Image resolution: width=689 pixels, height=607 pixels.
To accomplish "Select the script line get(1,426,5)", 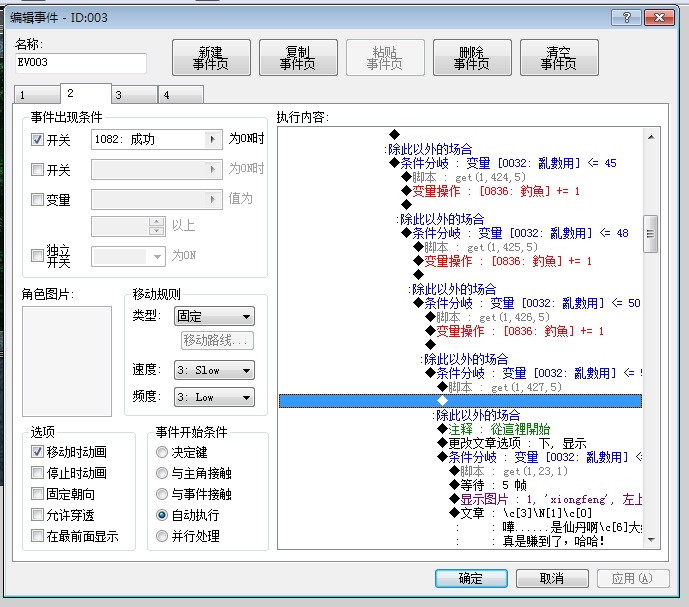I will (x=488, y=317).
